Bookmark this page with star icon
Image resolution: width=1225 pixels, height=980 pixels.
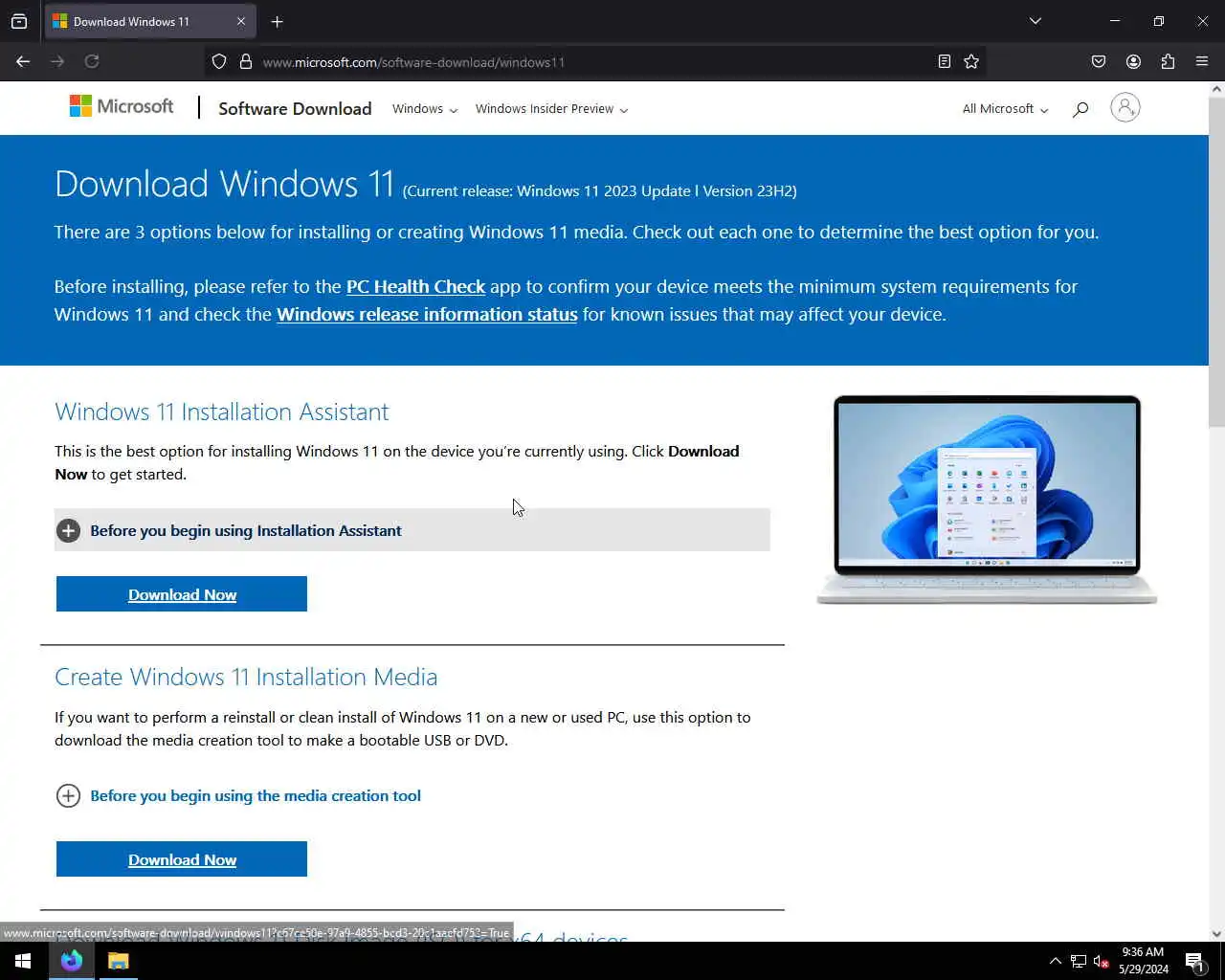971,61
